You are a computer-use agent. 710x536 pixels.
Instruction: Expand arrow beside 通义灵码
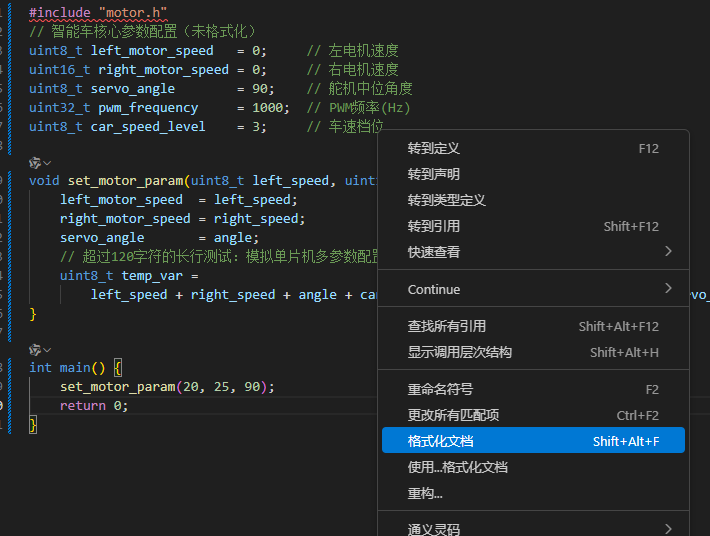tap(668, 529)
